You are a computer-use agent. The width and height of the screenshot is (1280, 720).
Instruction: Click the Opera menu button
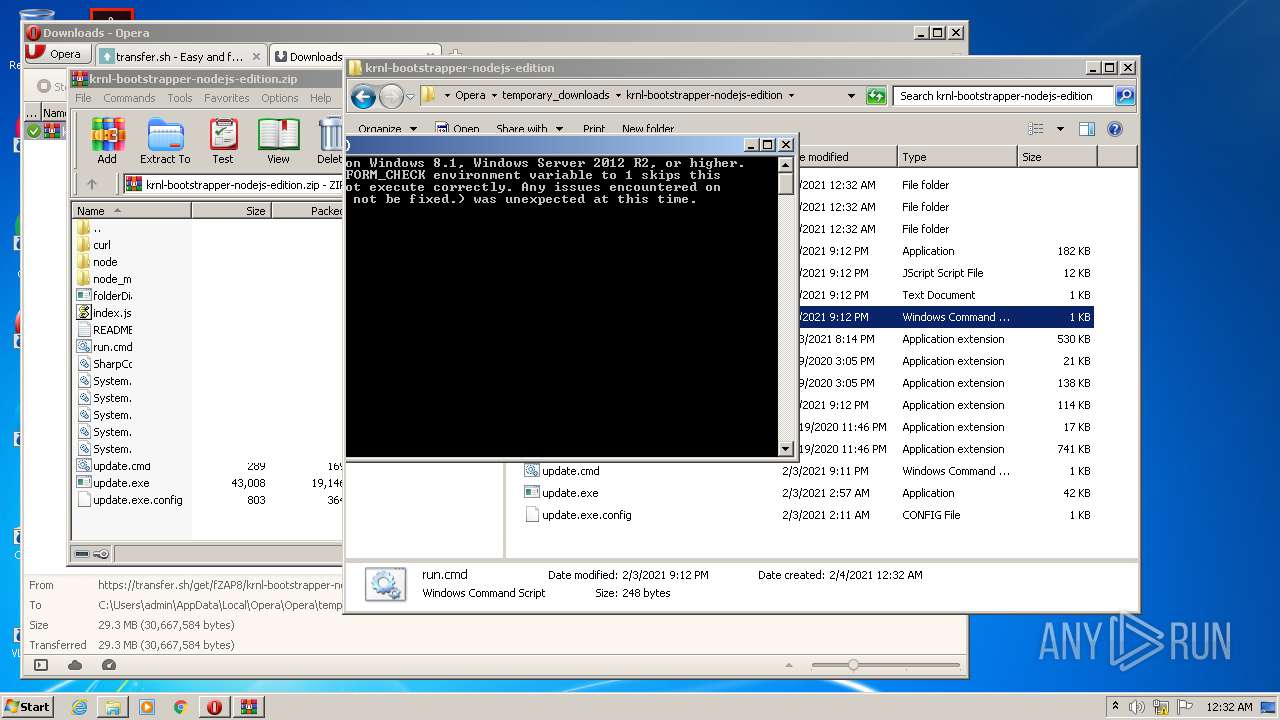tap(56, 54)
